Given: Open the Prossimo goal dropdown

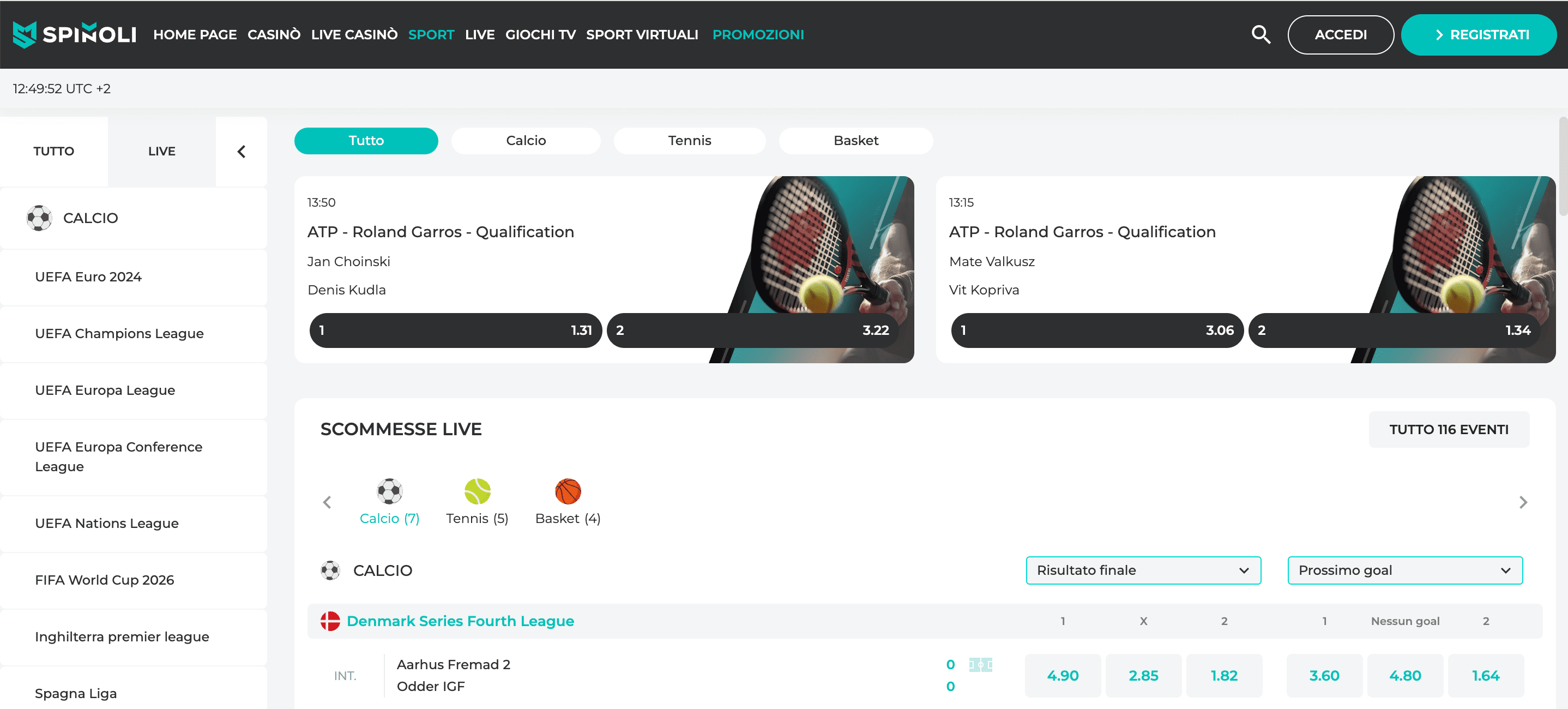Looking at the screenshot, I should point(1404,570).
